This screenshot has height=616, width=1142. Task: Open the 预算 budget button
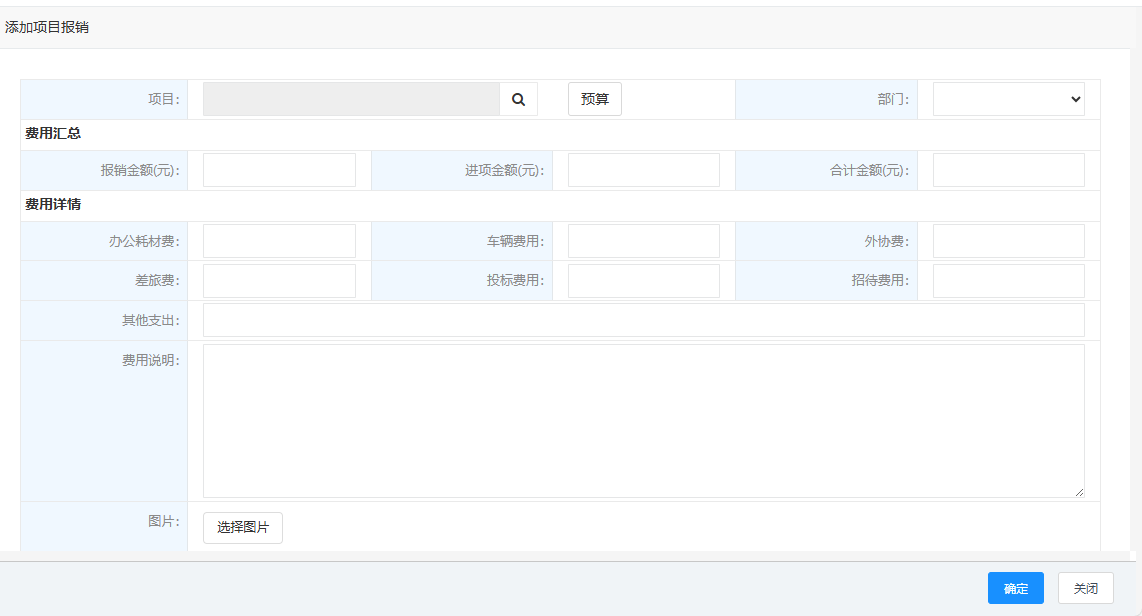point(594,100)
